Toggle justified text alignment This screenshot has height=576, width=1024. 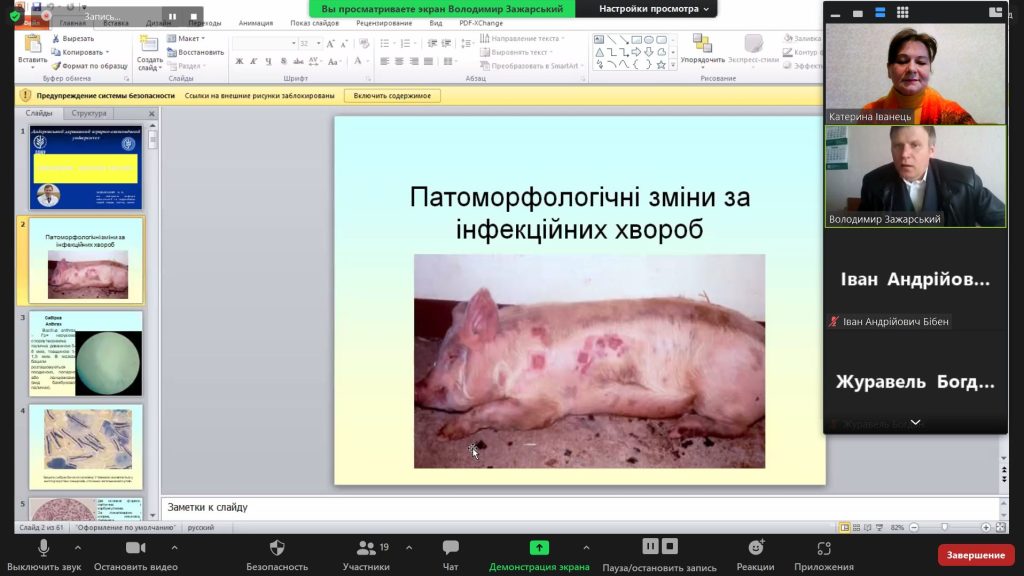pyautogui.click(x=428, y=61)
